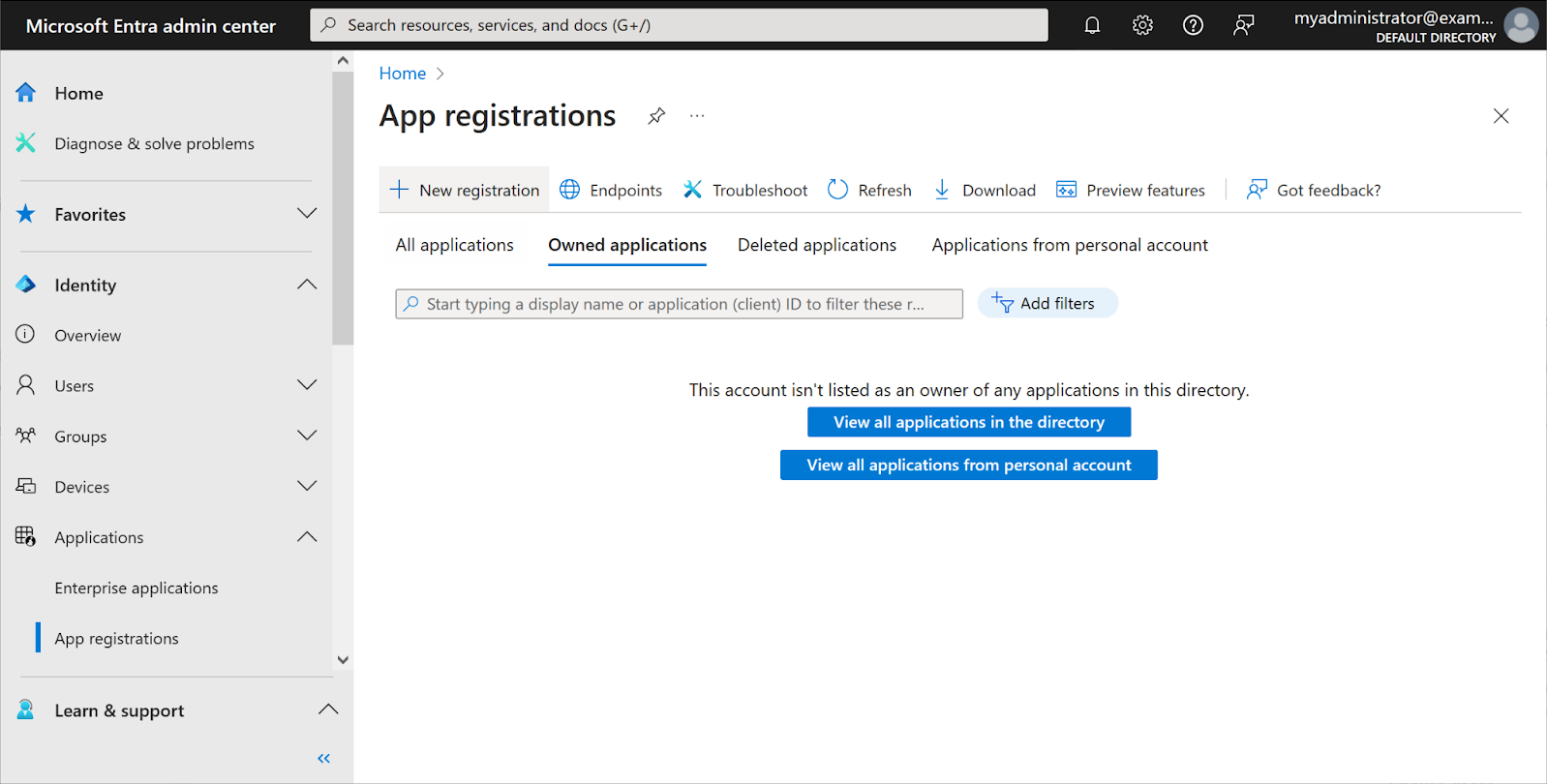Close the App registrations blade

tap(1501, 116)
